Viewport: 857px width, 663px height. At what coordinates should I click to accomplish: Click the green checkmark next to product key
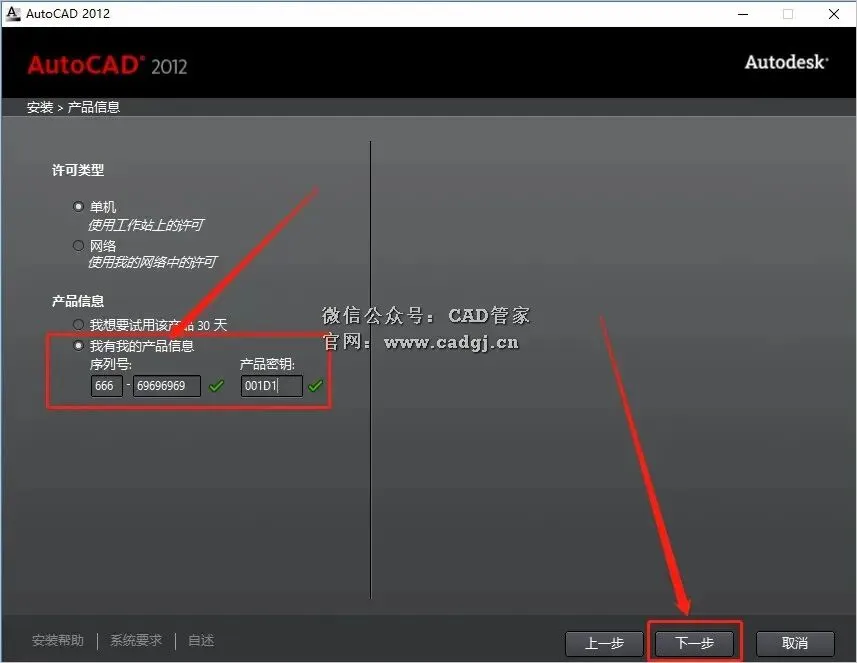click(315, 386)
